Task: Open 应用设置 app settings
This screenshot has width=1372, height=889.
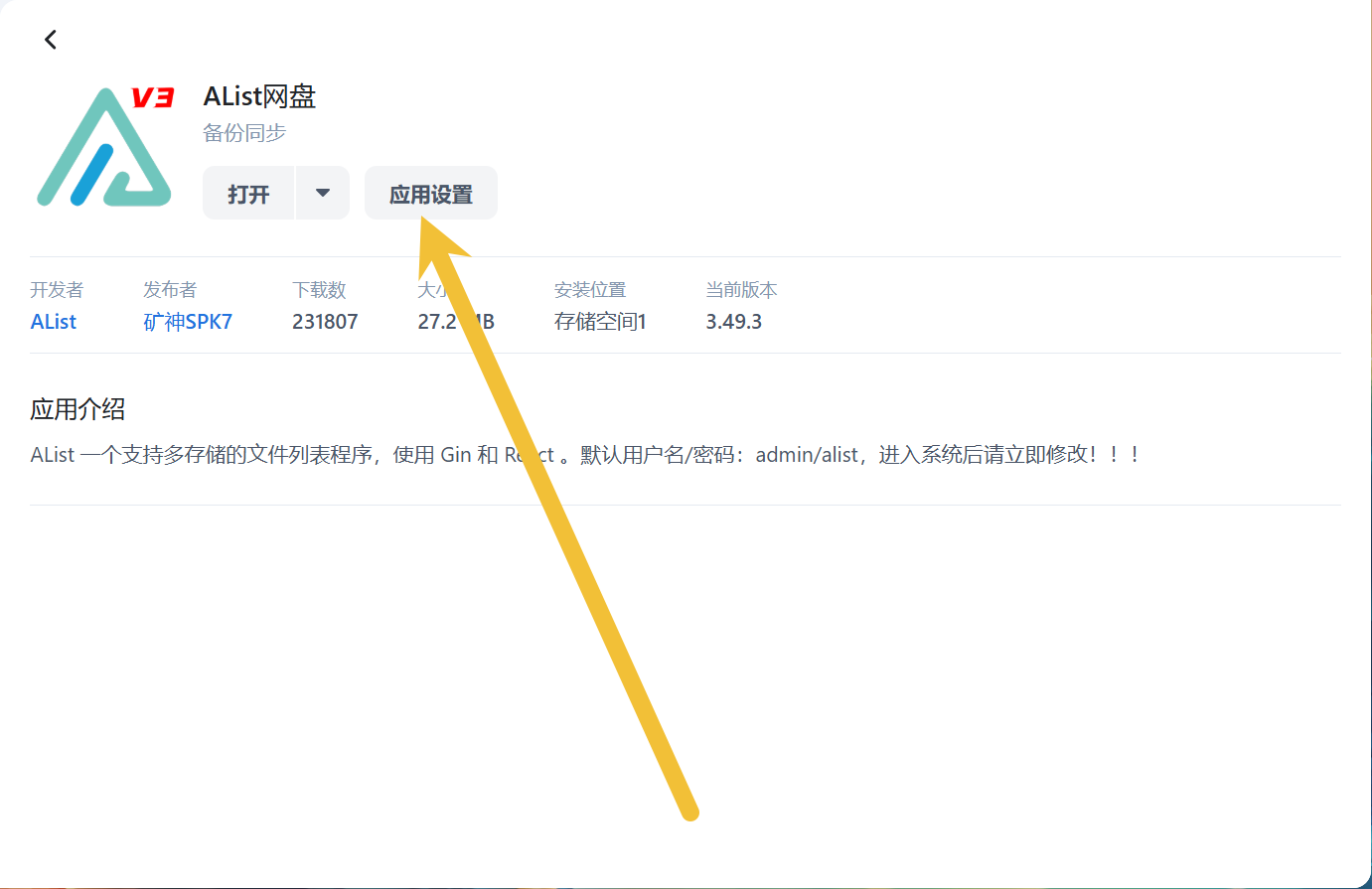Action: tap(431, 194)
